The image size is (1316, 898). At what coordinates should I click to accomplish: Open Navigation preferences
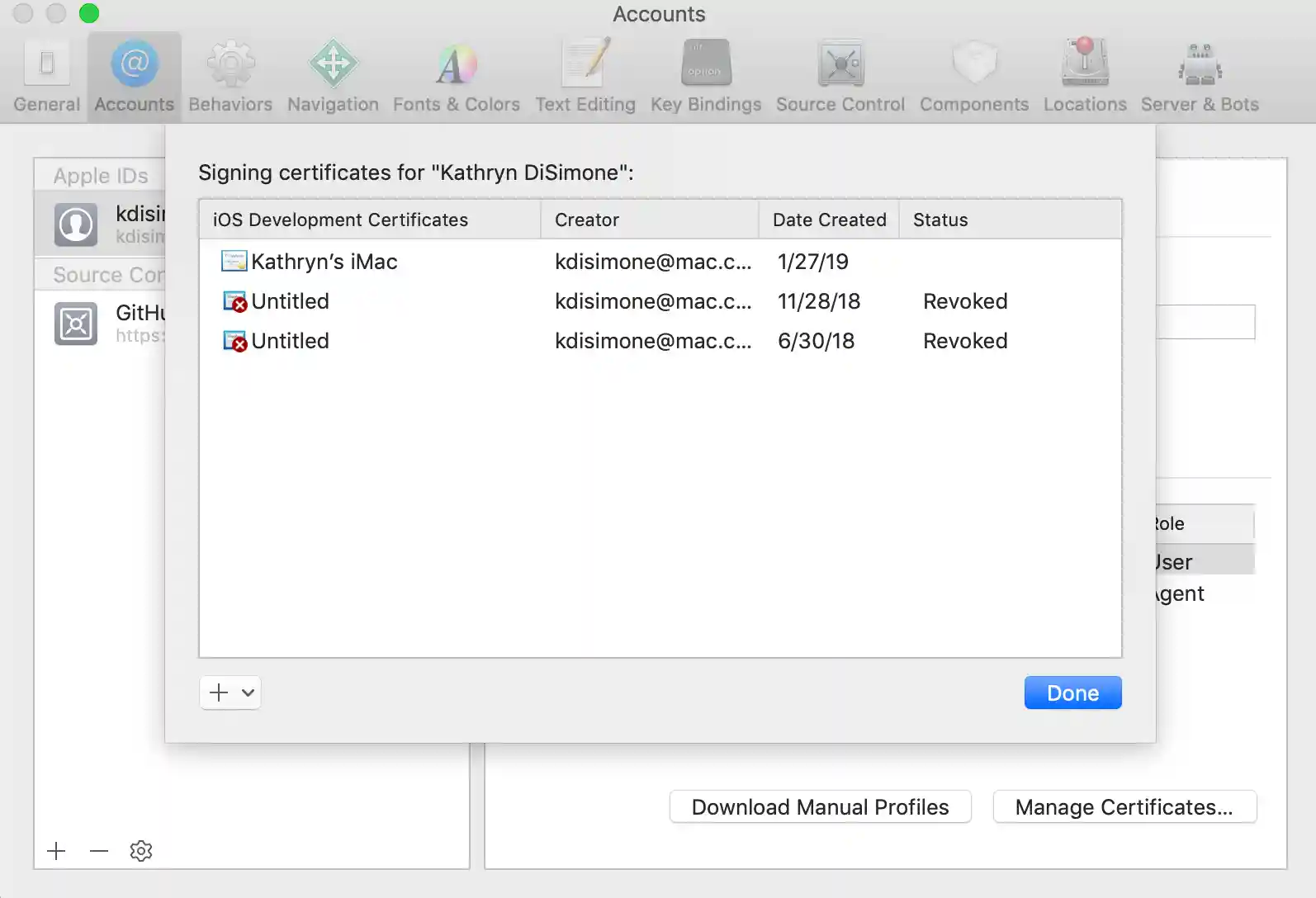pos(333,76)
